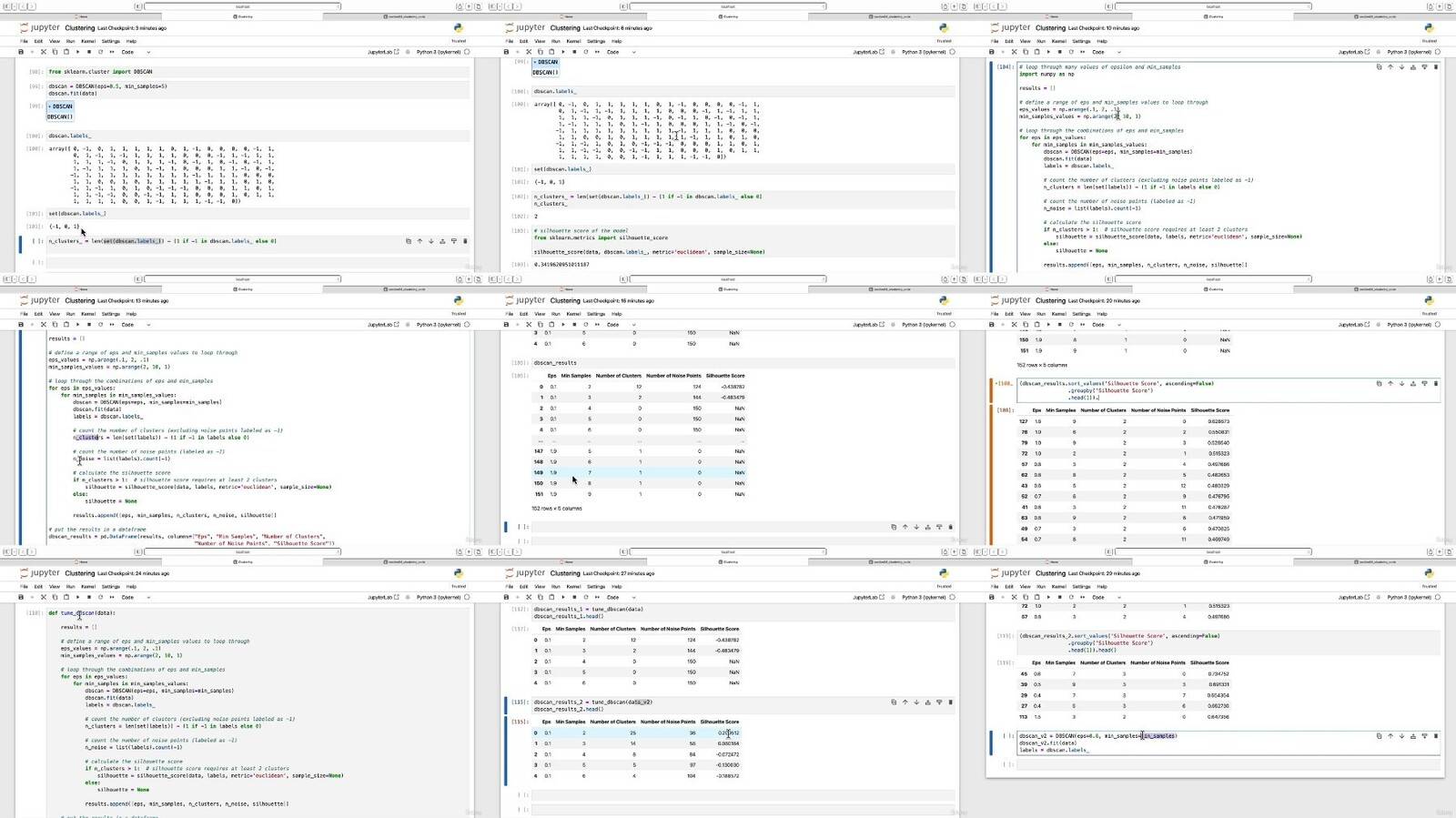The height and width of the screenshot is (818, 1456).
Task: Open Code cell-type dropdown in 9-minute checkpoint notebook
Action: pyautogui.click(x=135, y=52)
